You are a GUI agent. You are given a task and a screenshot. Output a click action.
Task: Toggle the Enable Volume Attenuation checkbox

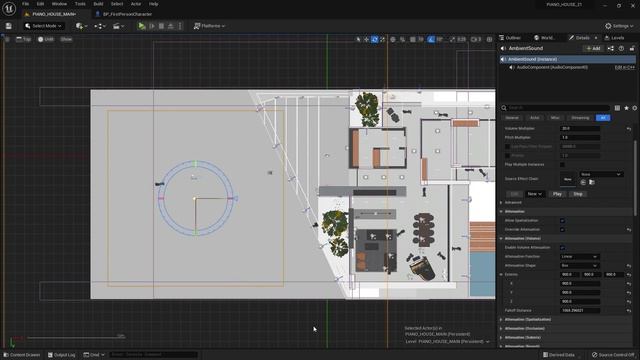(x=562, y=248)
